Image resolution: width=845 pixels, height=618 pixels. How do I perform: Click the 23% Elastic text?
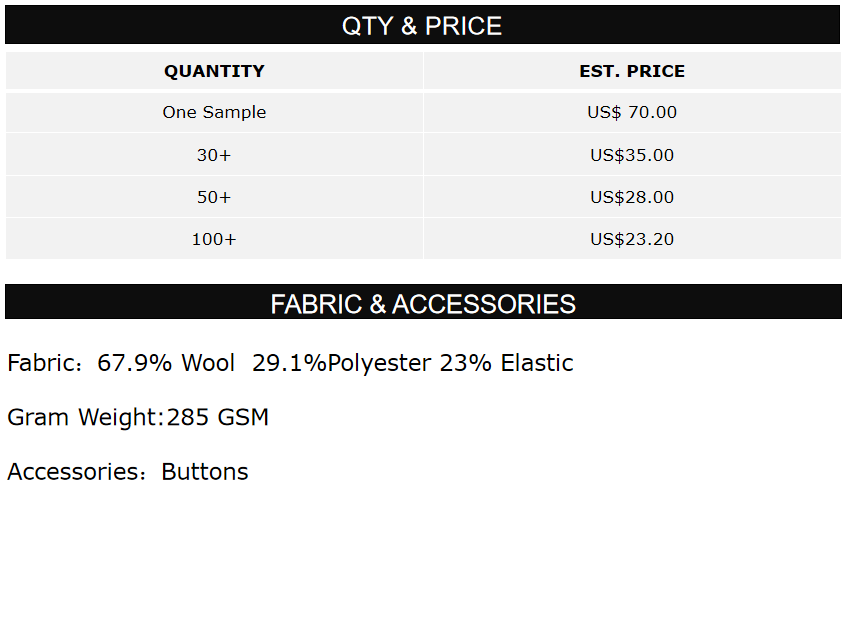pyautogui.click(x=507, y=363)
